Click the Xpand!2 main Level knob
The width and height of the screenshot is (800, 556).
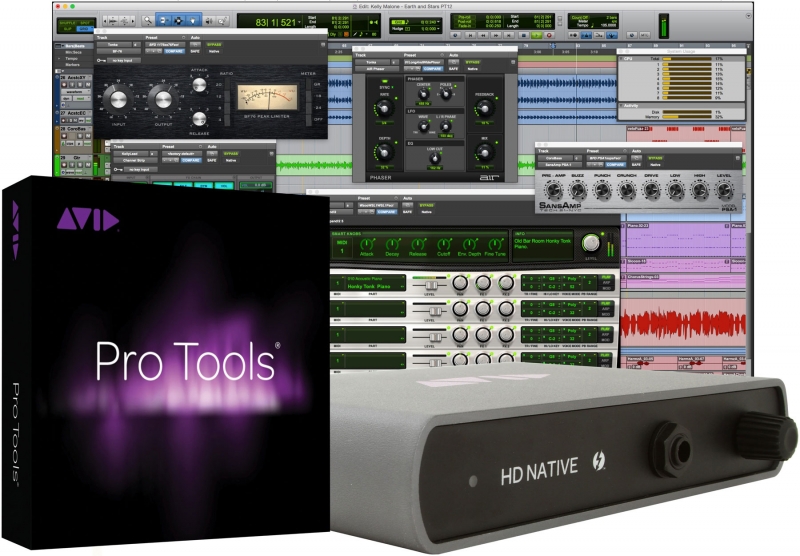pos(591,243)
